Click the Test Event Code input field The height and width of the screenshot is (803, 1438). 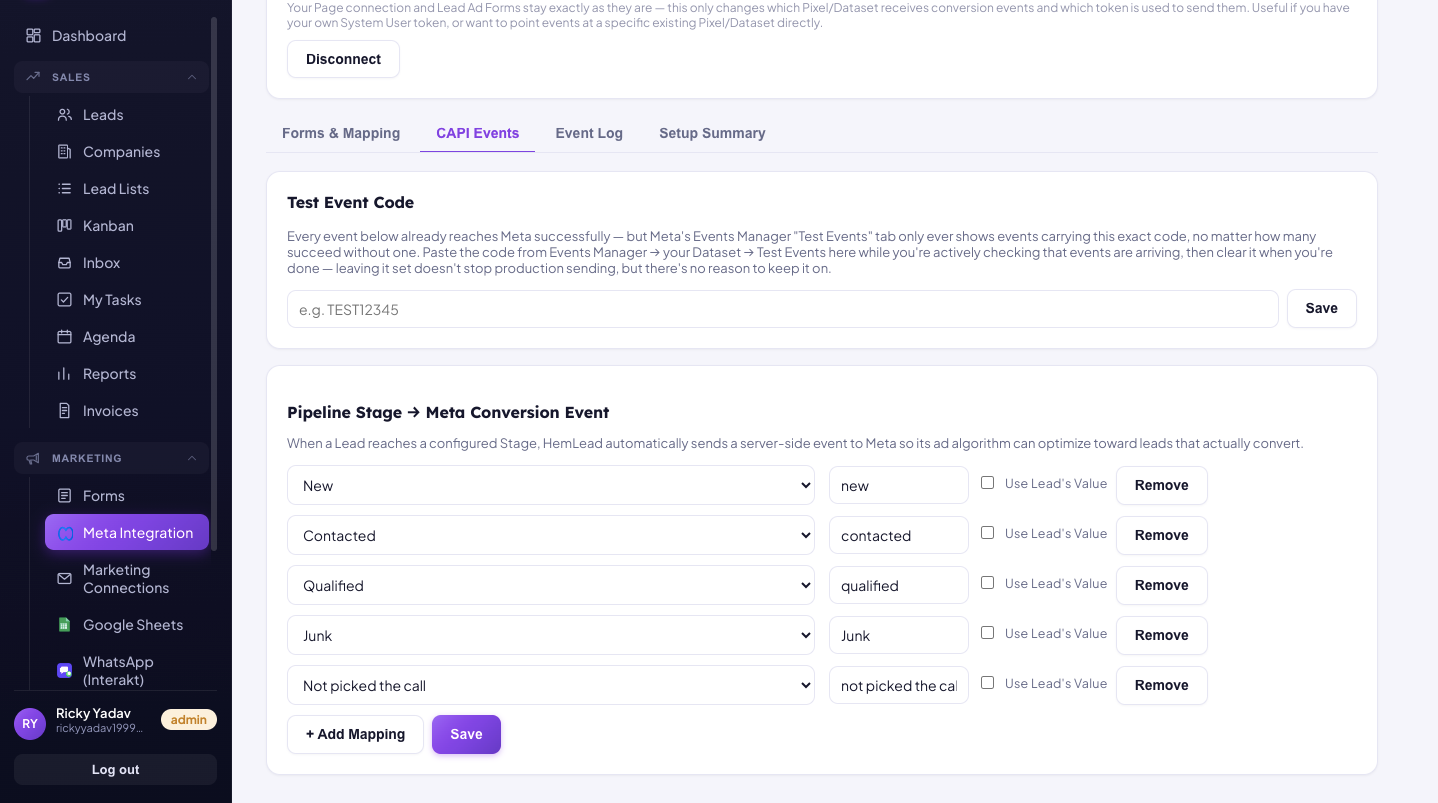click(782, 309)
